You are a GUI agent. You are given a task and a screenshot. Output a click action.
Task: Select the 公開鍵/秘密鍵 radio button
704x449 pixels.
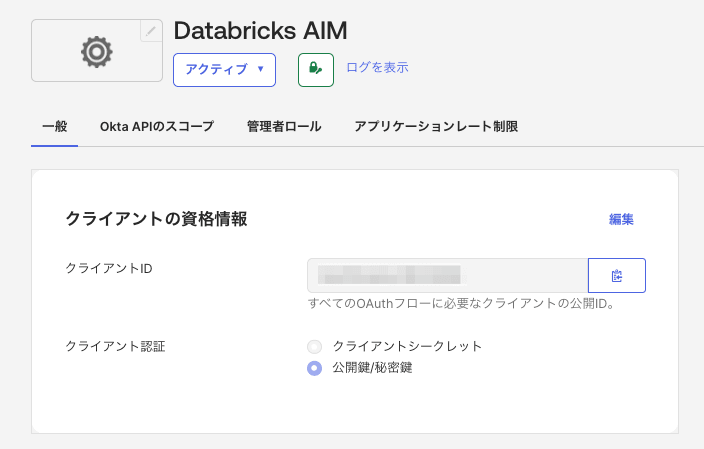pos(314,368)
